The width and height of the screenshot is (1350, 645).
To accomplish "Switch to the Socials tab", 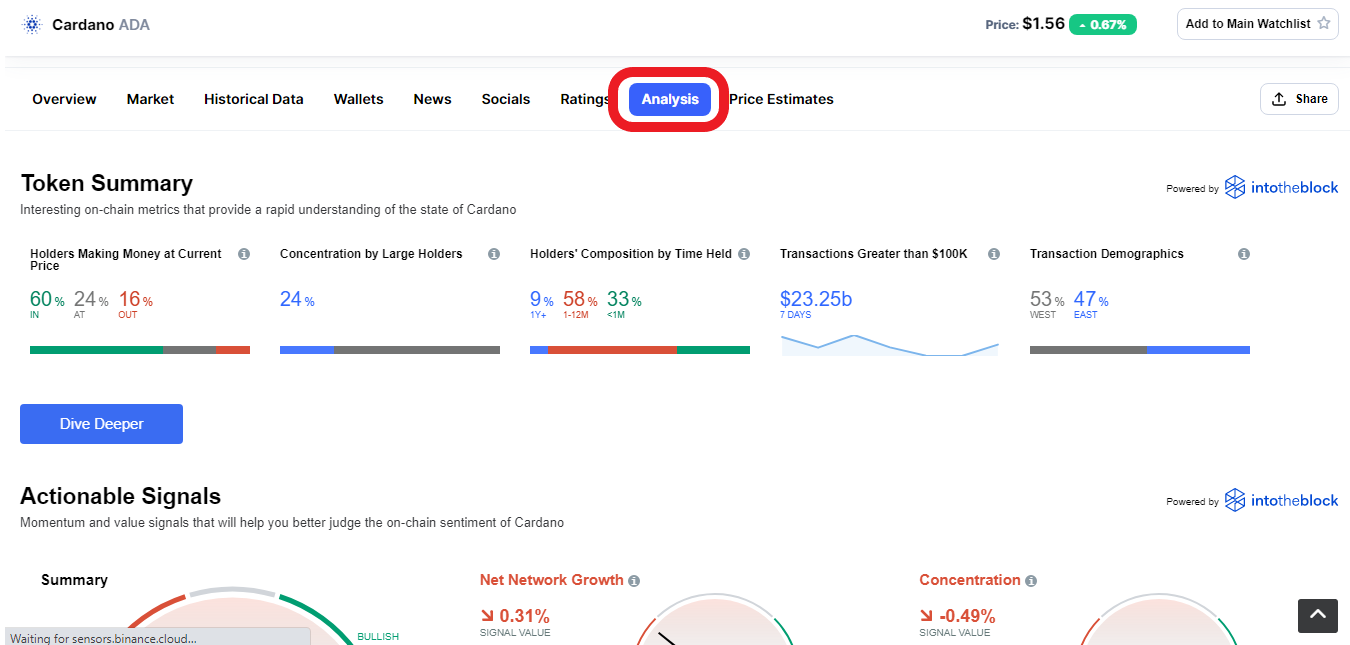I will [x=506, y=99].
